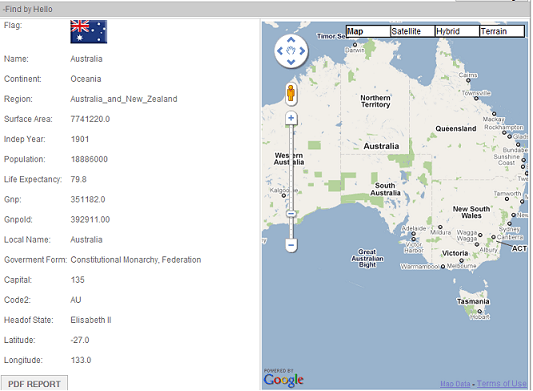This screenshot has width=533, height=391.
Task: Switch to Satellite view
Action: point(413,31)
